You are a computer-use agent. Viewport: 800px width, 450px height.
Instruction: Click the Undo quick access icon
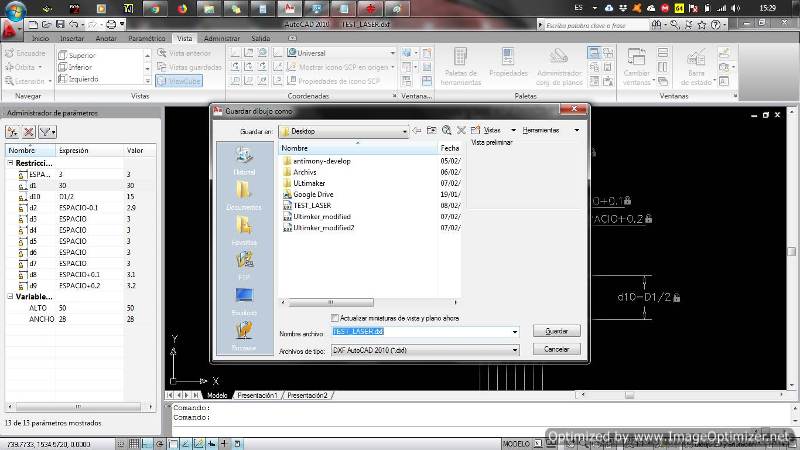(x=73, y=24)
